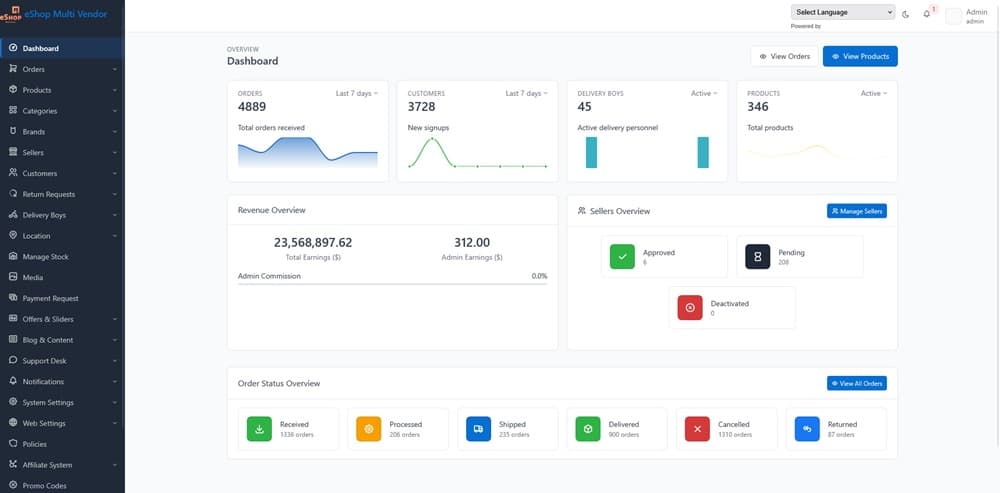Open Orders card Last 7 days filter

[356, 93]
